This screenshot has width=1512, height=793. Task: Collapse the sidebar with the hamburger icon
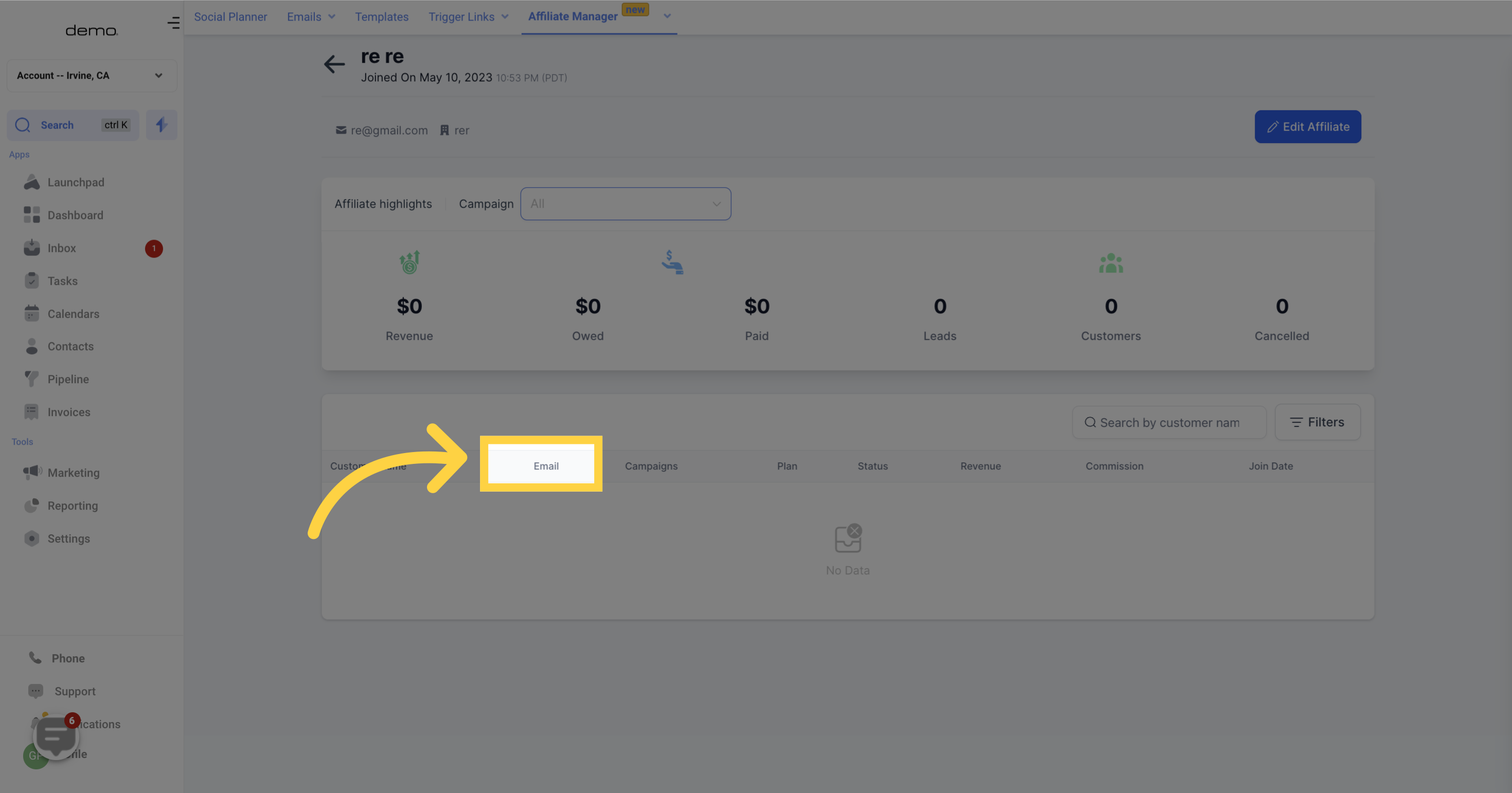tap(173, 23)
